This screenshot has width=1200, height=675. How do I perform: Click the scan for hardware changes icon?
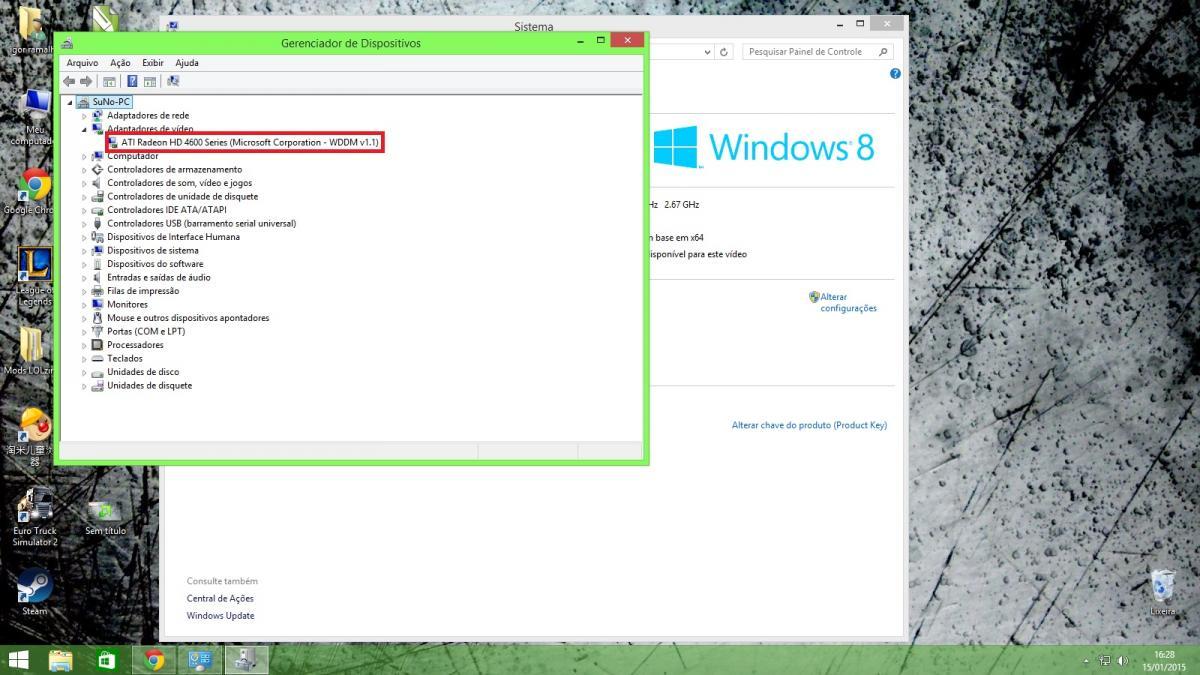point(173,81)
